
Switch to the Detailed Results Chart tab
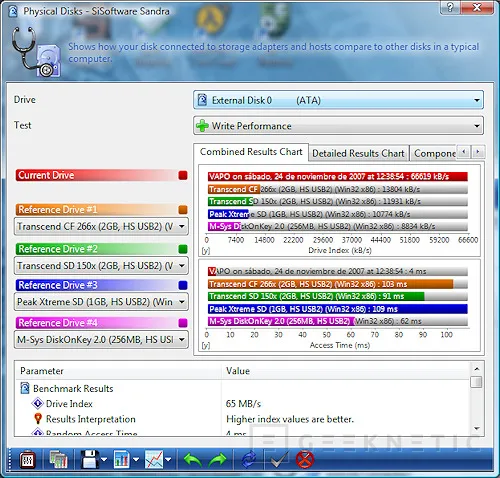pyautogui.click(x=358, y=153)
